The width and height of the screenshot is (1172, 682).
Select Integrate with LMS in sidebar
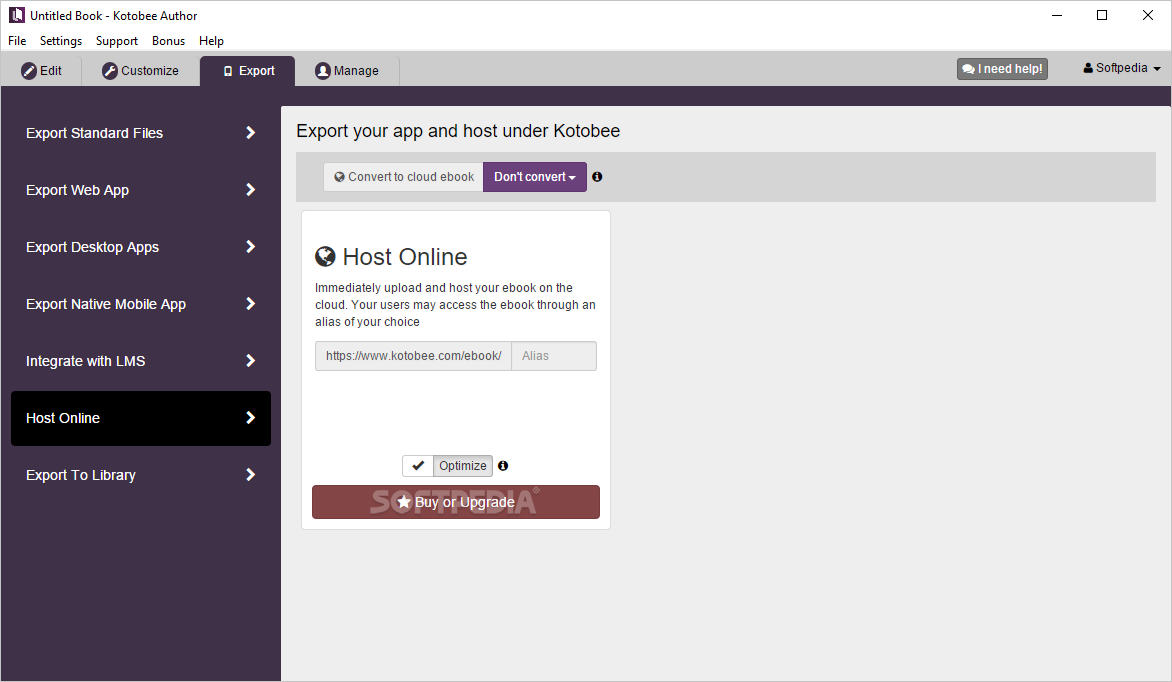click(141, 361)
